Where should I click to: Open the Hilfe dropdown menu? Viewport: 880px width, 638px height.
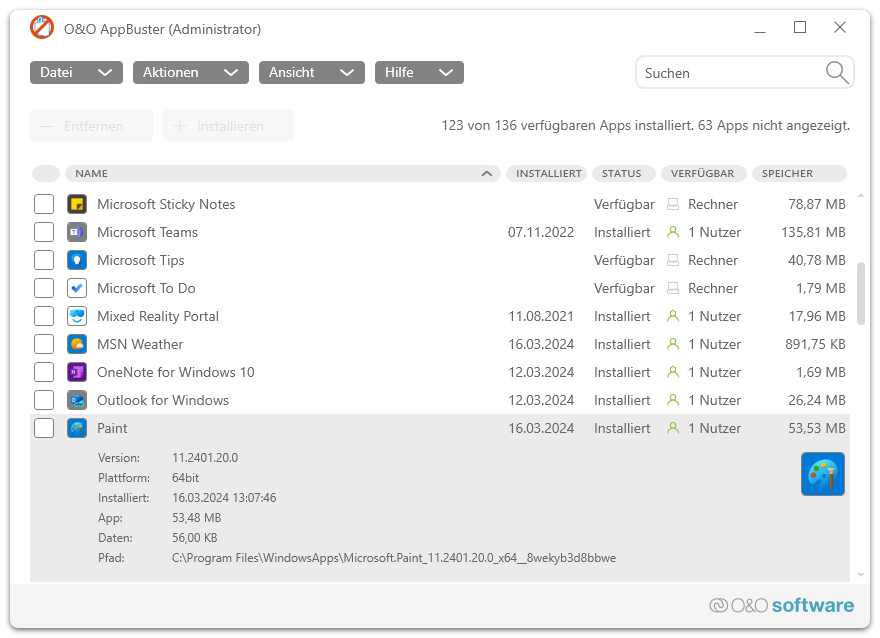click(x=419, y=72)
